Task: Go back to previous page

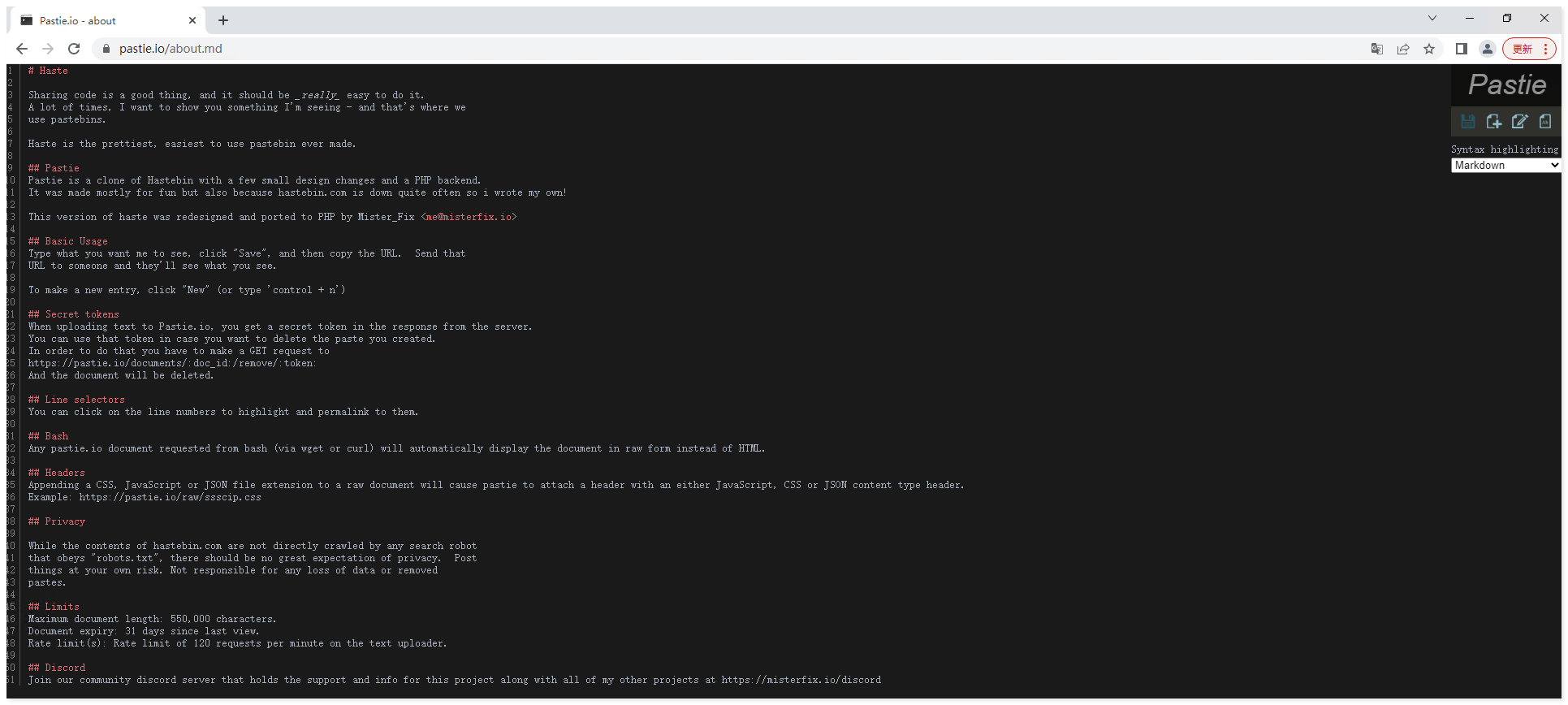Action: (x=22, y=49)
